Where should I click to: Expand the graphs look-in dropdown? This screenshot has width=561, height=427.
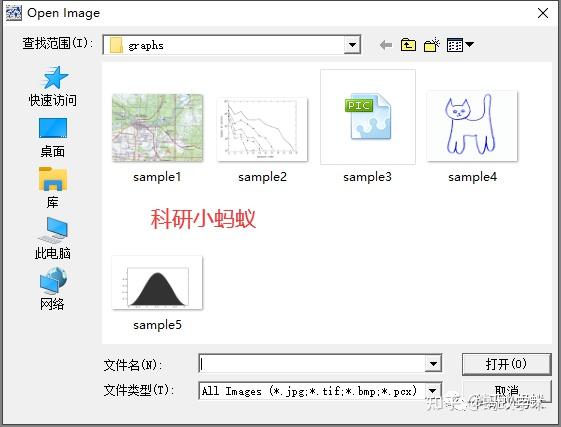pos(352,45)
